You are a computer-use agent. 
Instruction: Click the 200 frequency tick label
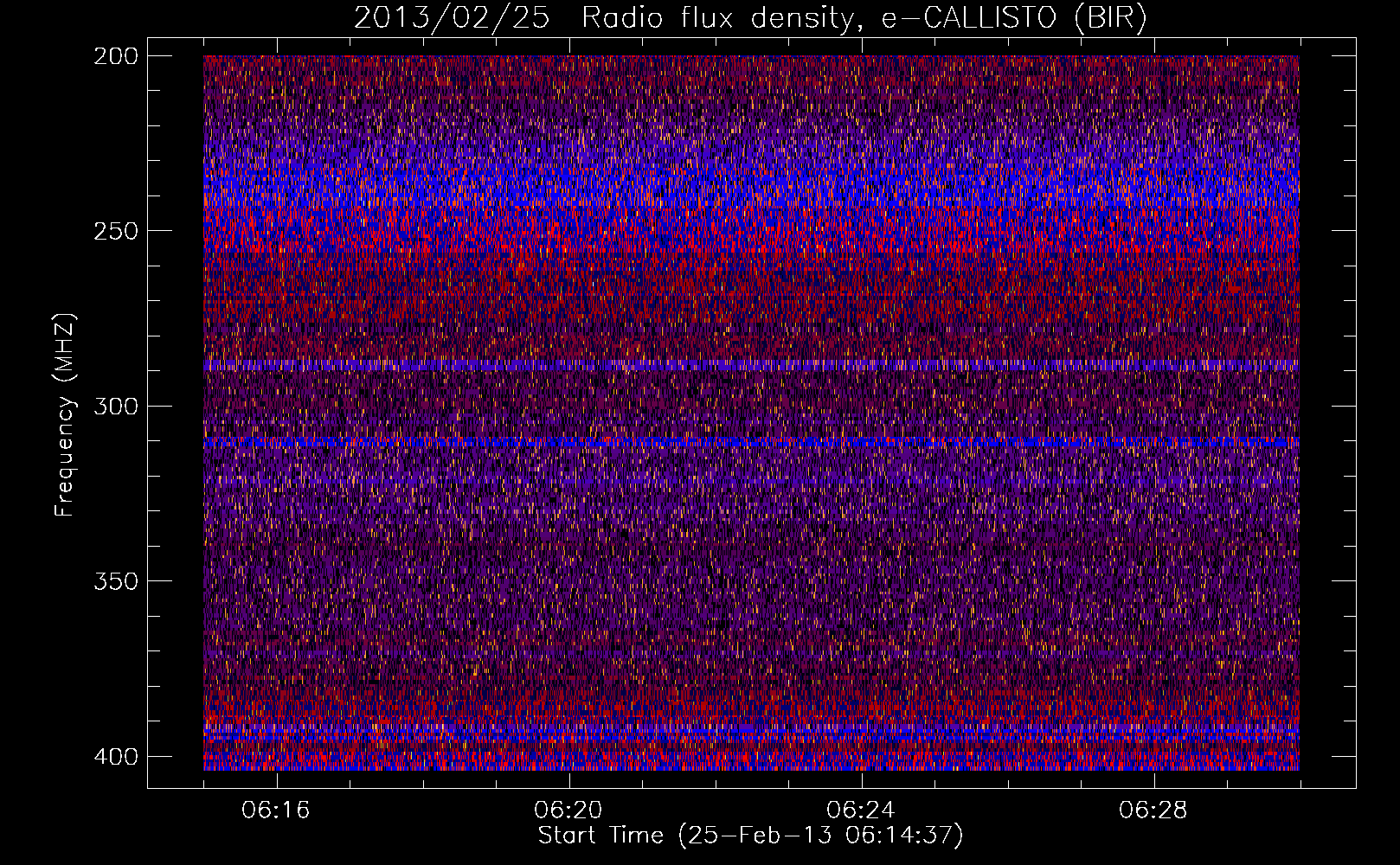coord(115,56)
